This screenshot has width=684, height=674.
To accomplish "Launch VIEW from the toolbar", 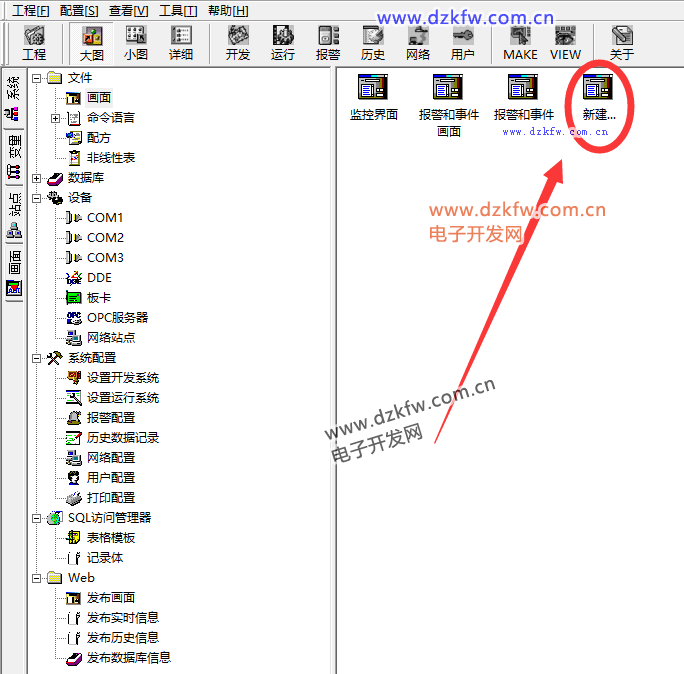I will [565, 43].
